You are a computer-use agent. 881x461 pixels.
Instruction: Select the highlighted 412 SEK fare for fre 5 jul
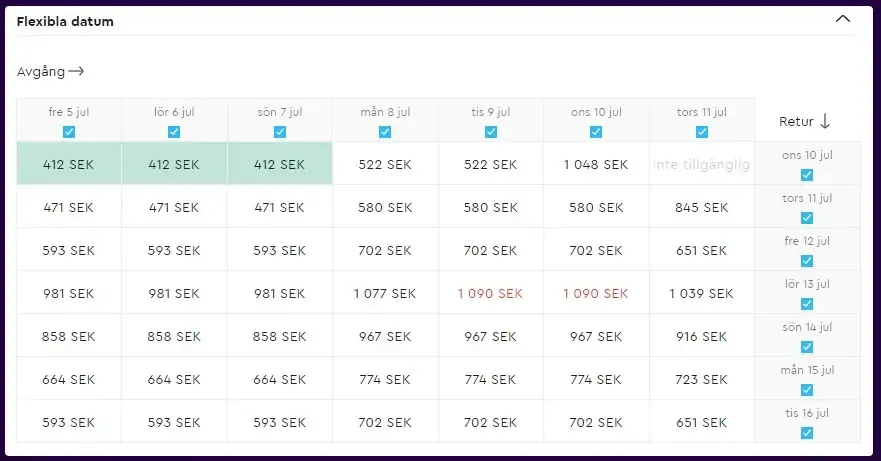(x=69, y=164)
